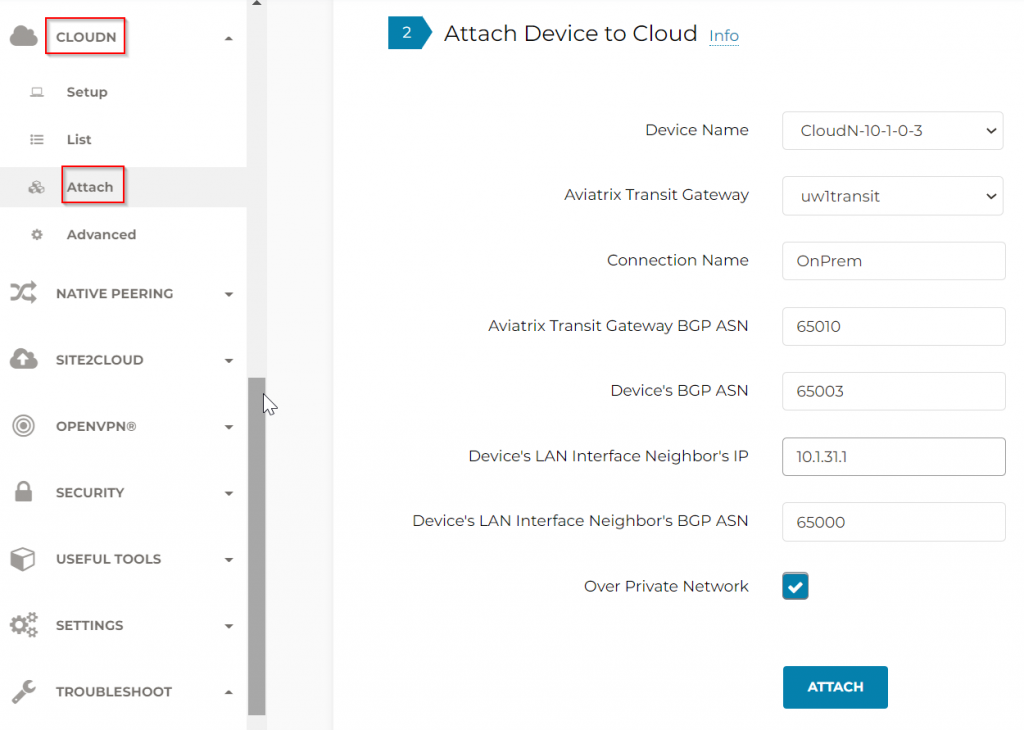Screen dimensions: 1024x730
Task: Click the LAN Interface Neighbor's IP field
Action: (893, 456)
